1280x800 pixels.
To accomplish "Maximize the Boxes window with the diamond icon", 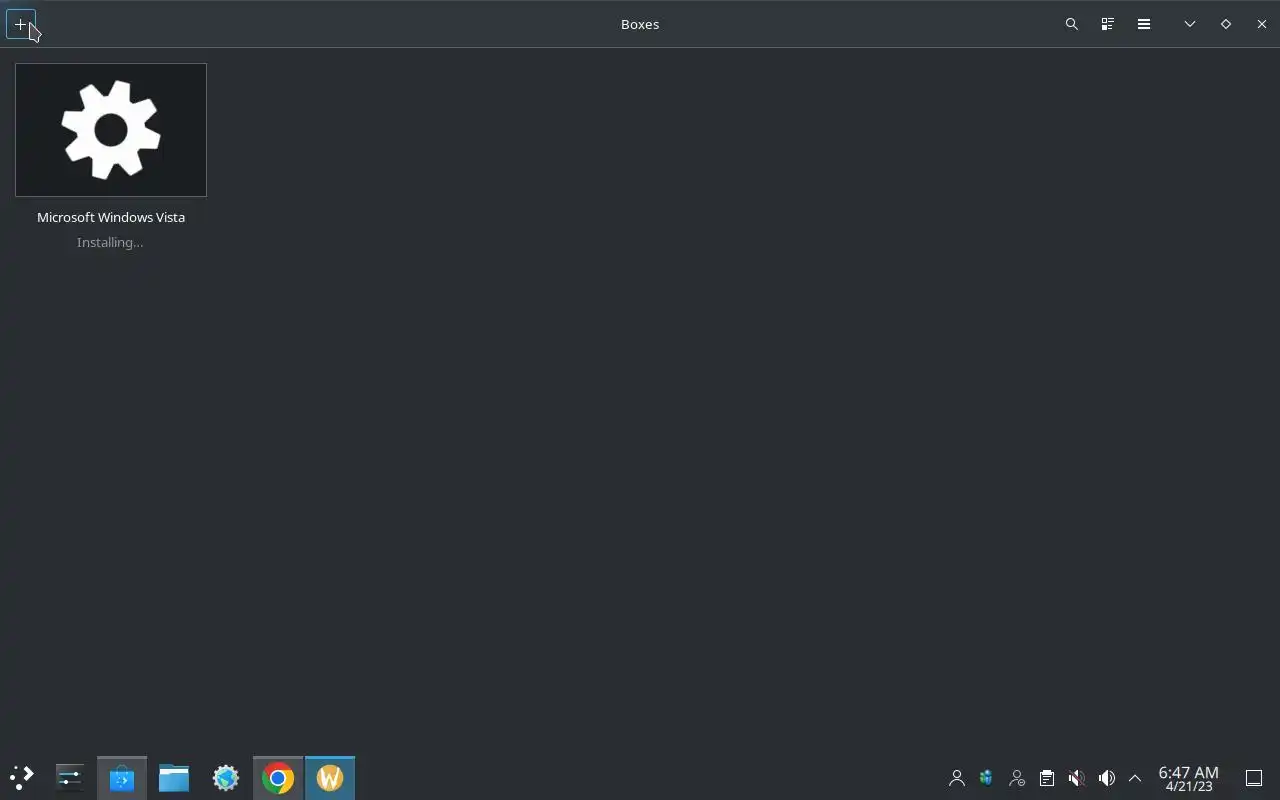I will coord(1226,24).
